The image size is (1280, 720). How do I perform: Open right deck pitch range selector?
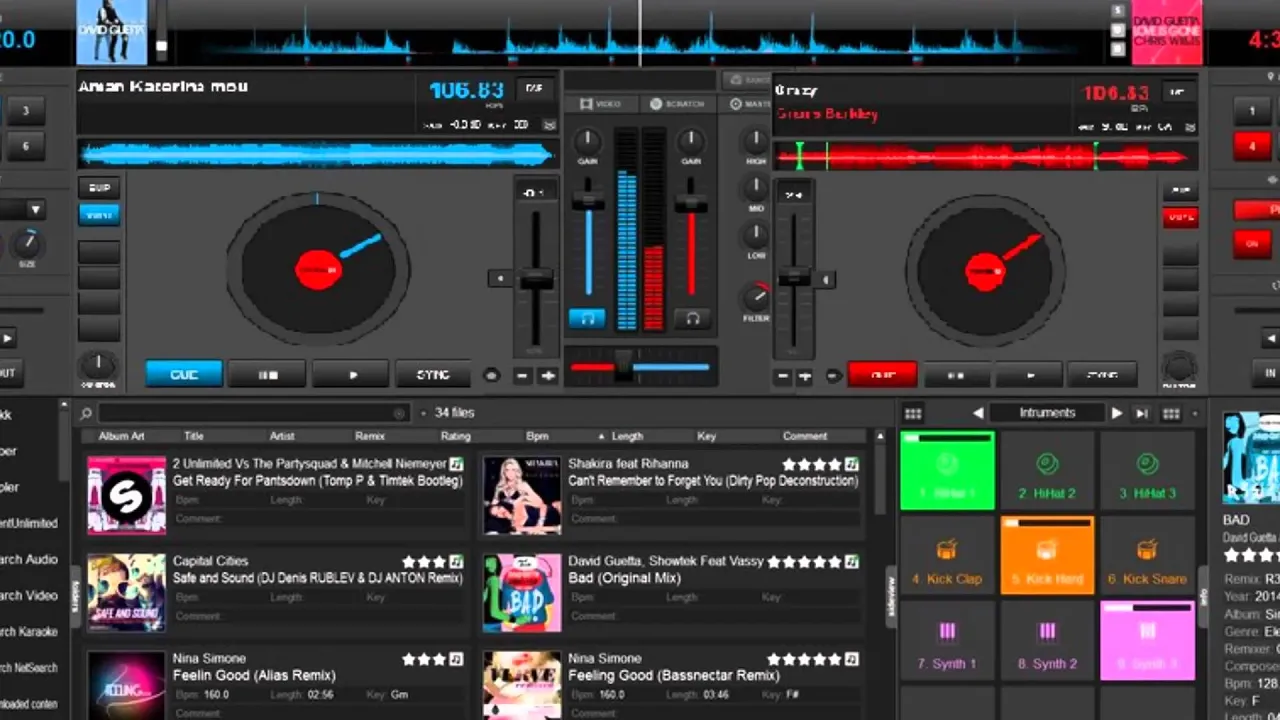[794, 194]
